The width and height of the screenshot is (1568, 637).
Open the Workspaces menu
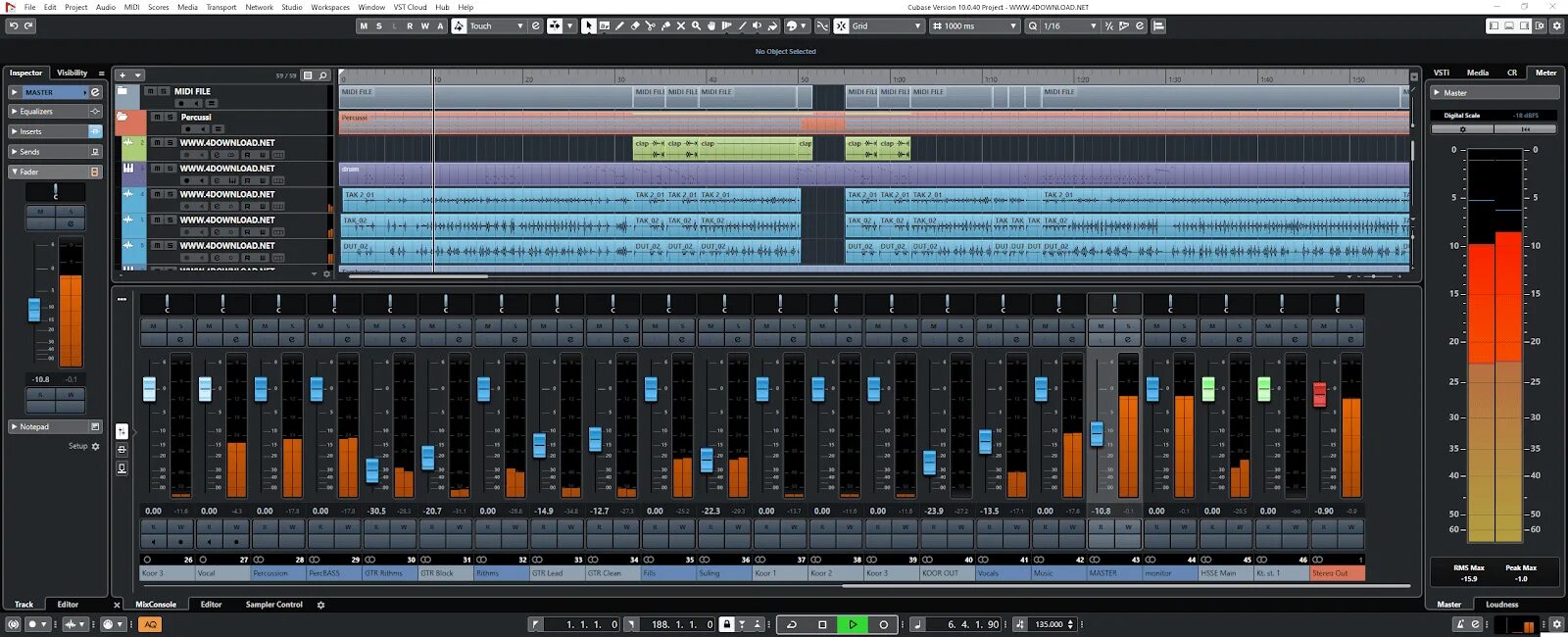pos(330,7)
